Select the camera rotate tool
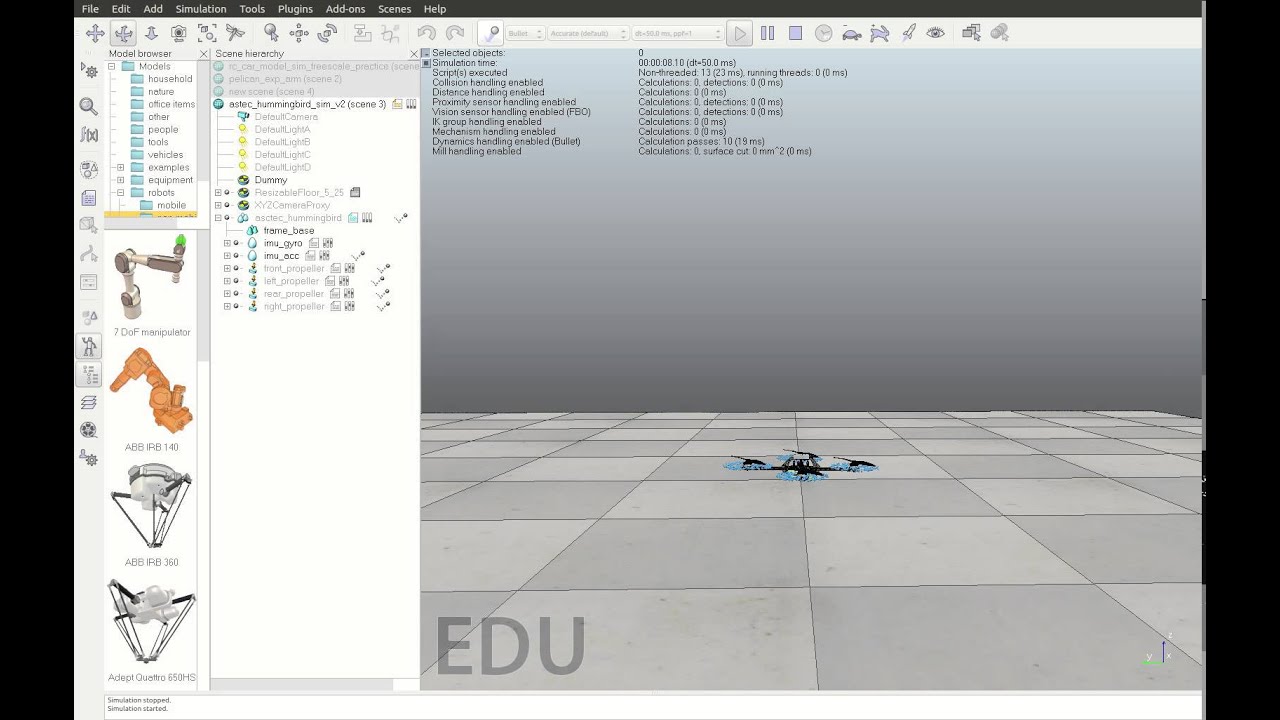Viewport: 1280px width, 720px height. point(123,33)
